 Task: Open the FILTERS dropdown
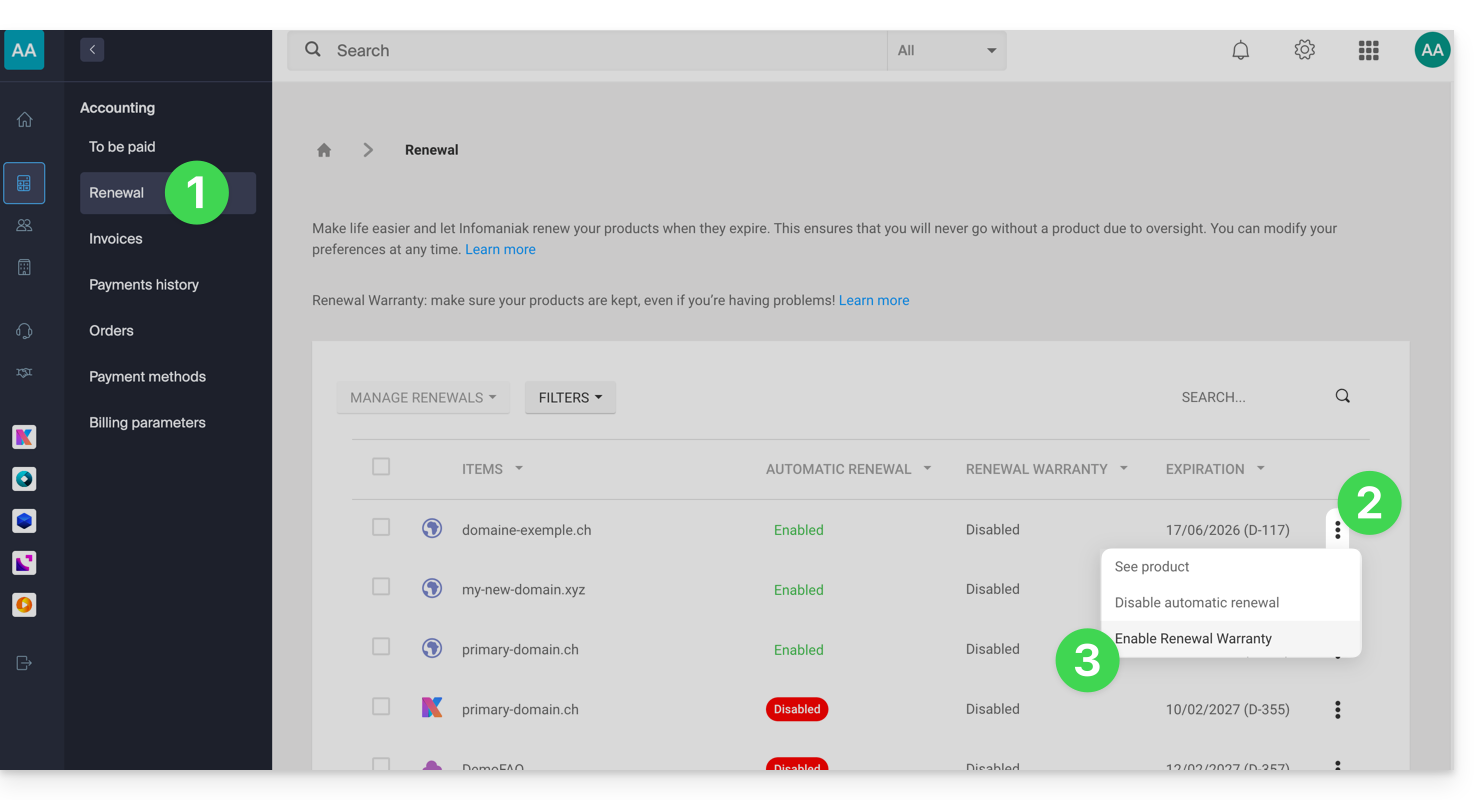click(x=570, y=397)
